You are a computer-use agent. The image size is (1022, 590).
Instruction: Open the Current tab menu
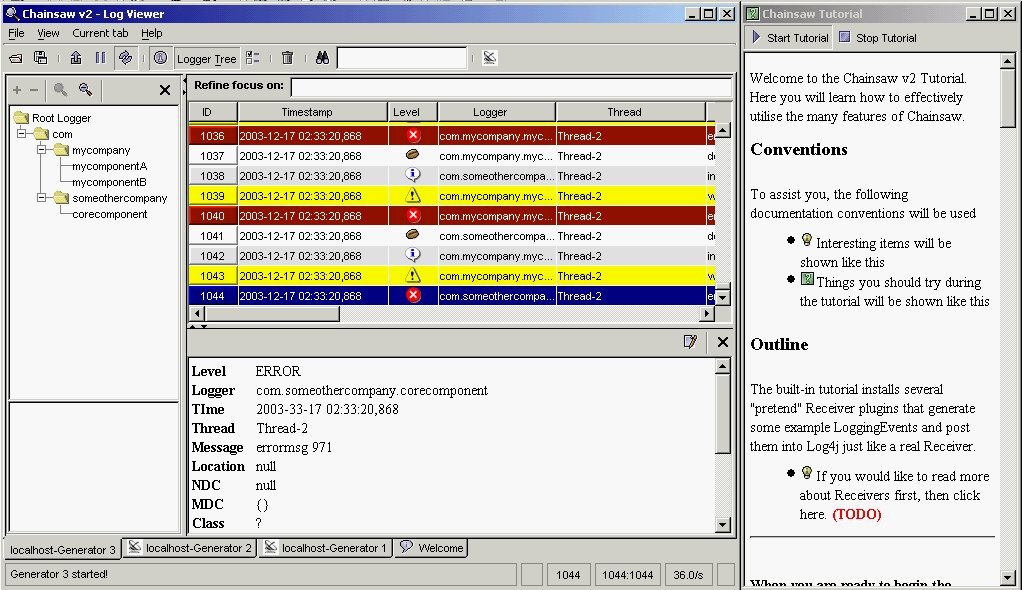pyautogui.click(x=100, y=33)
